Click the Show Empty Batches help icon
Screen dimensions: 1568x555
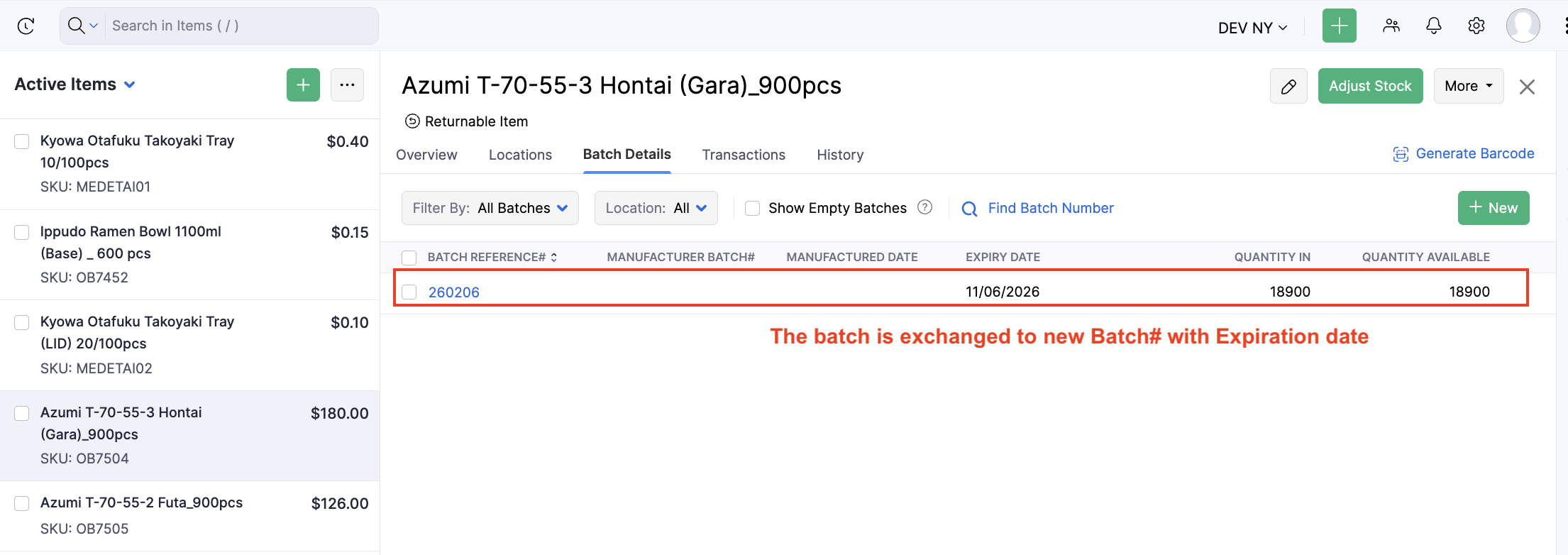(x=924, y=207)
